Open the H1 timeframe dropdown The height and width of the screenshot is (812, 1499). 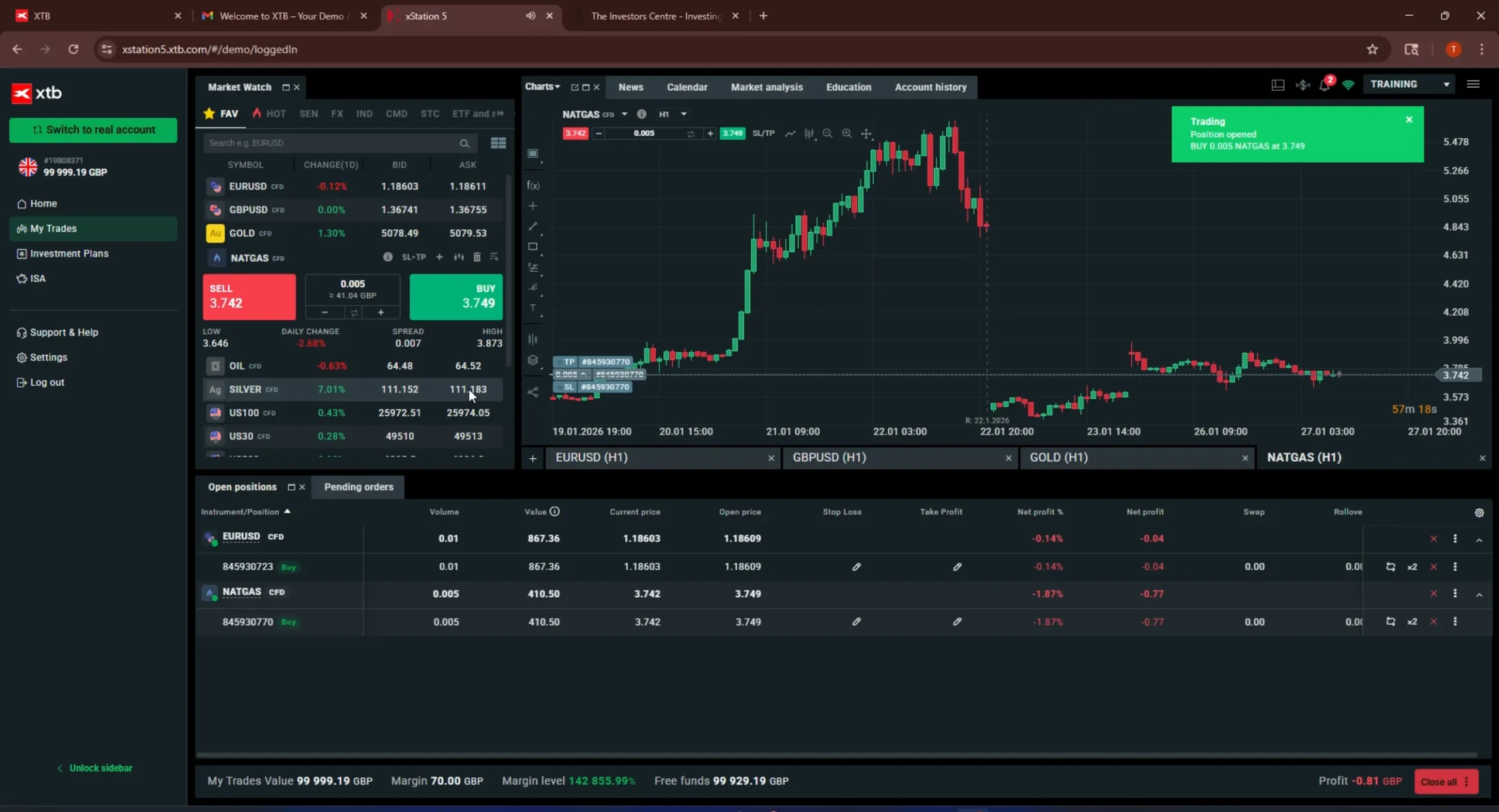(x=672, y=114)
